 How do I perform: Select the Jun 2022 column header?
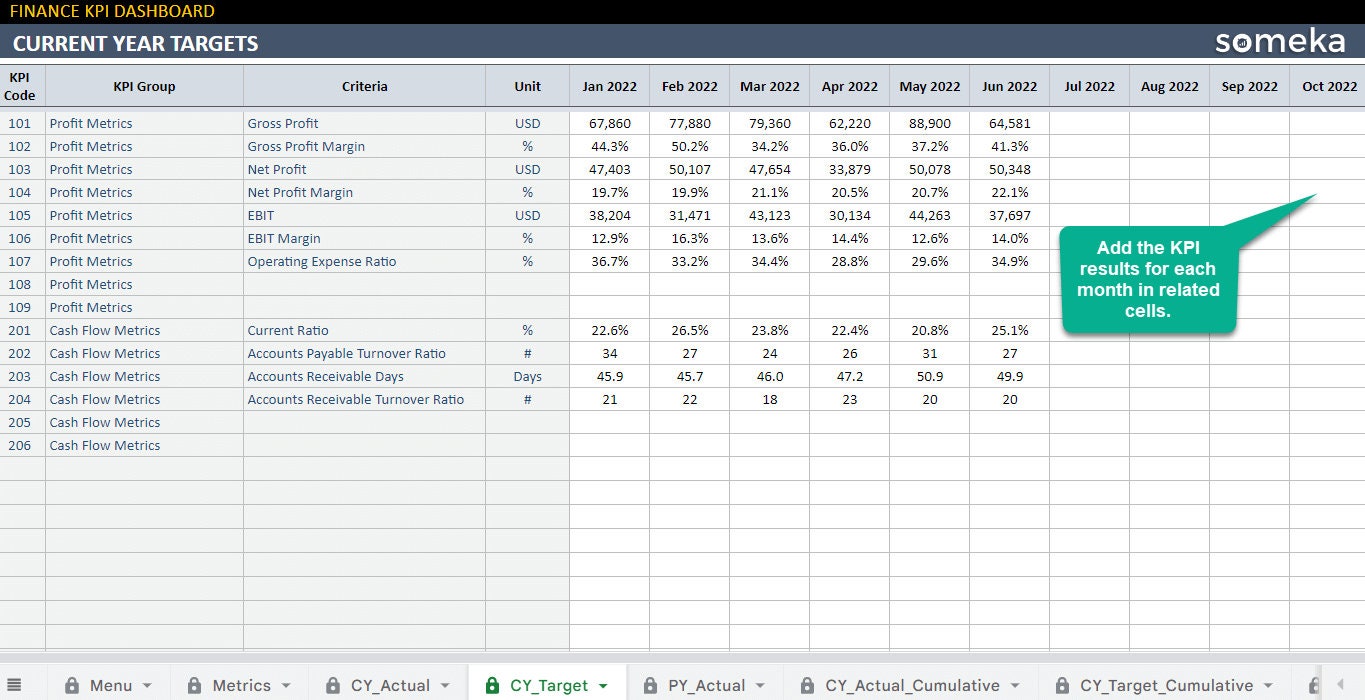1010,86
